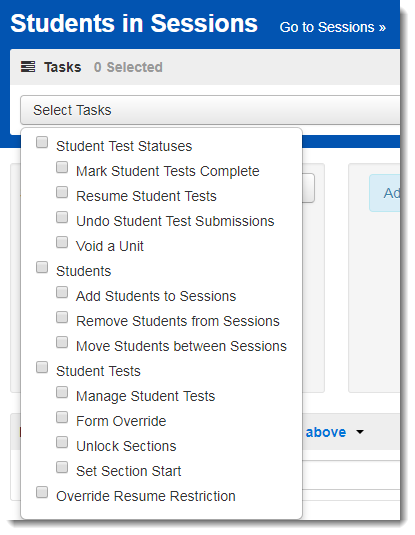Check Add Students to Sessions

62,292
